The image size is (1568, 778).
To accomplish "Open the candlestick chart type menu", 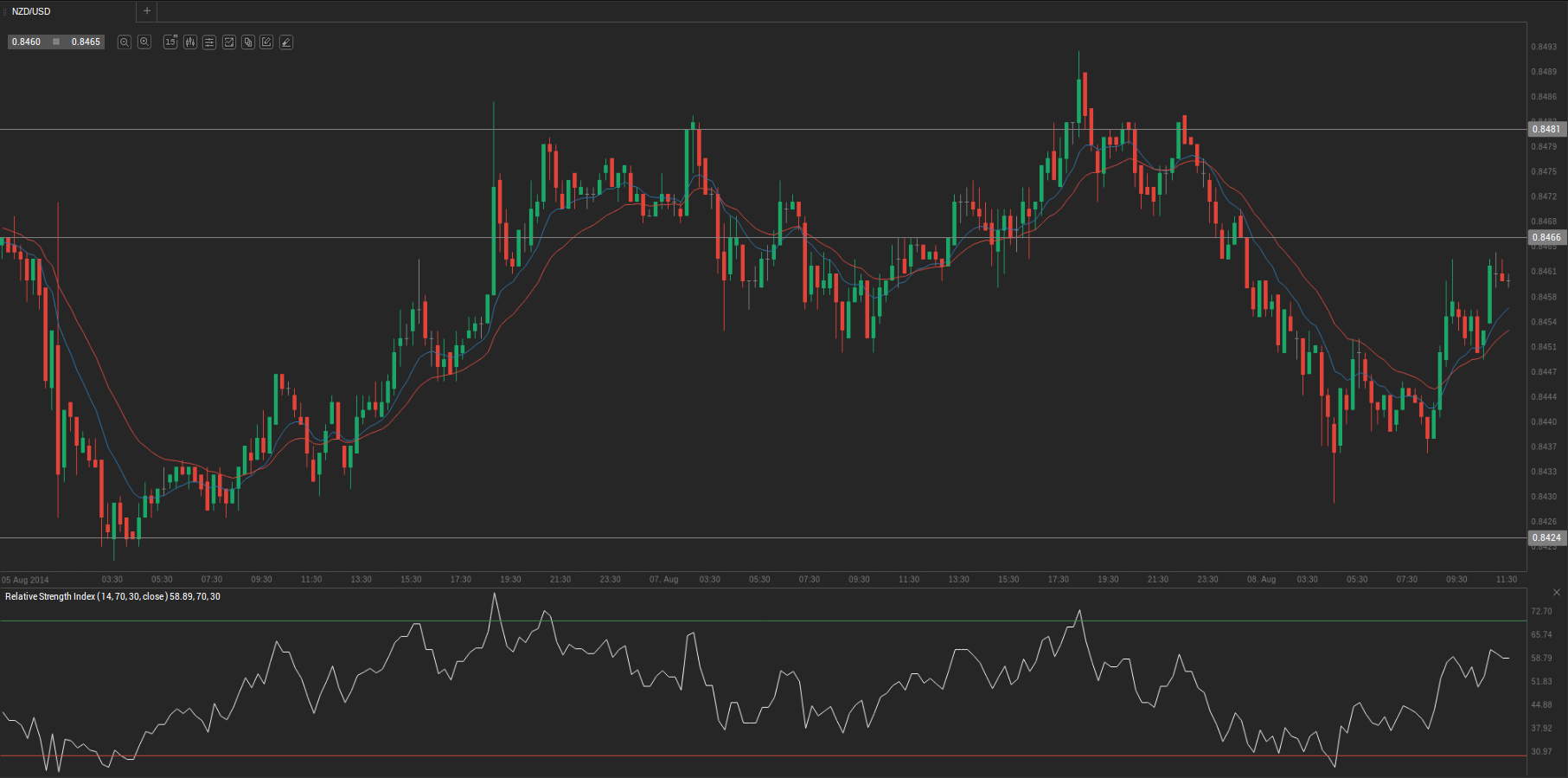I will click(x=190, y=42).
